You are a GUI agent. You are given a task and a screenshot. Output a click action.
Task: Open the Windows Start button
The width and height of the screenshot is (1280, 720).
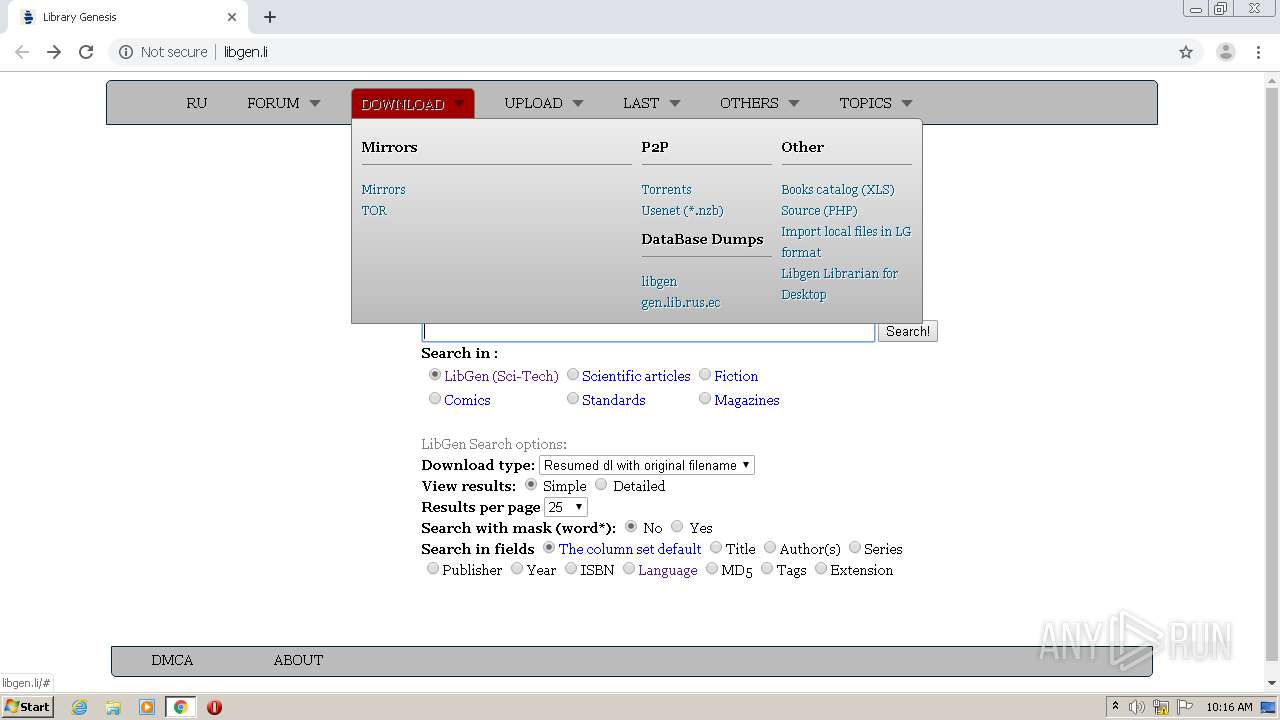tap(28, 707)
